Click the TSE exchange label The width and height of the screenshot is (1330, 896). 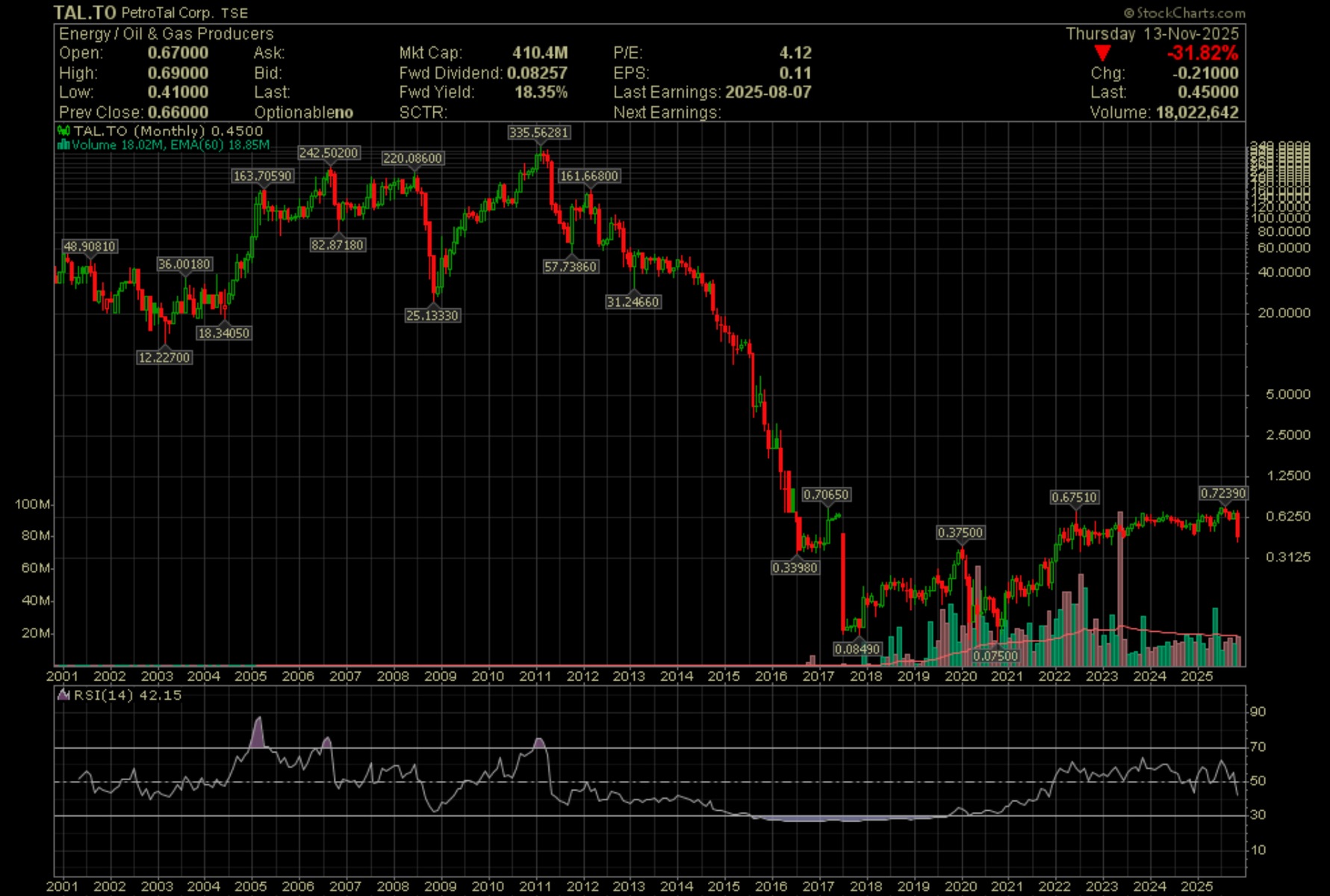234,13
